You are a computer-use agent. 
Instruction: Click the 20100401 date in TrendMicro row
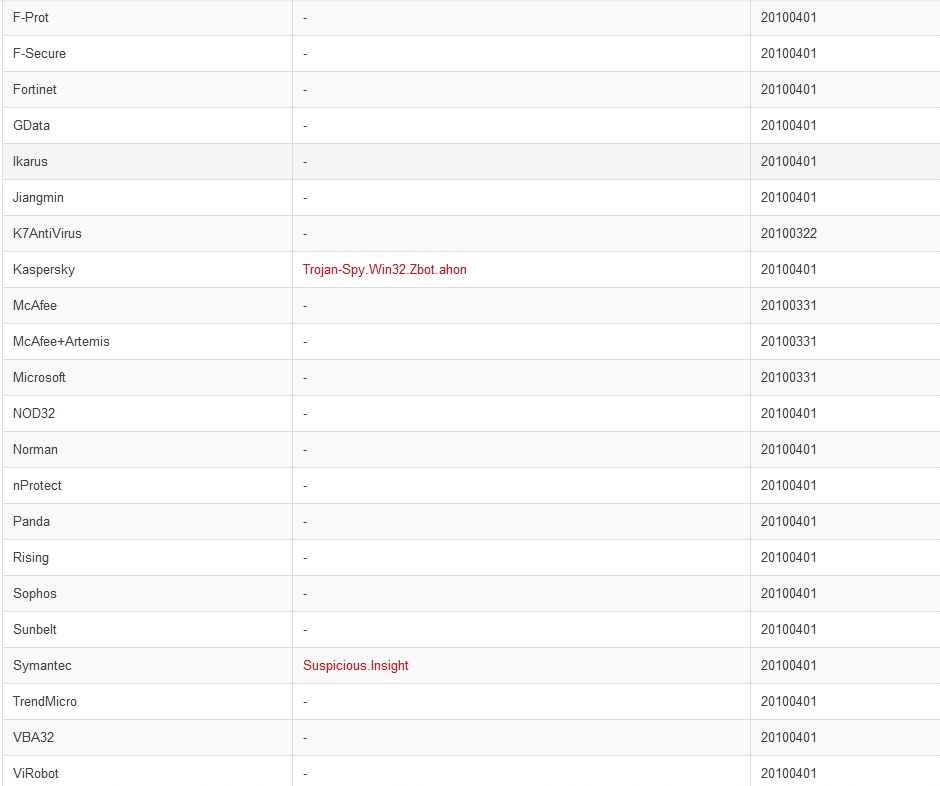pos(788,701)
